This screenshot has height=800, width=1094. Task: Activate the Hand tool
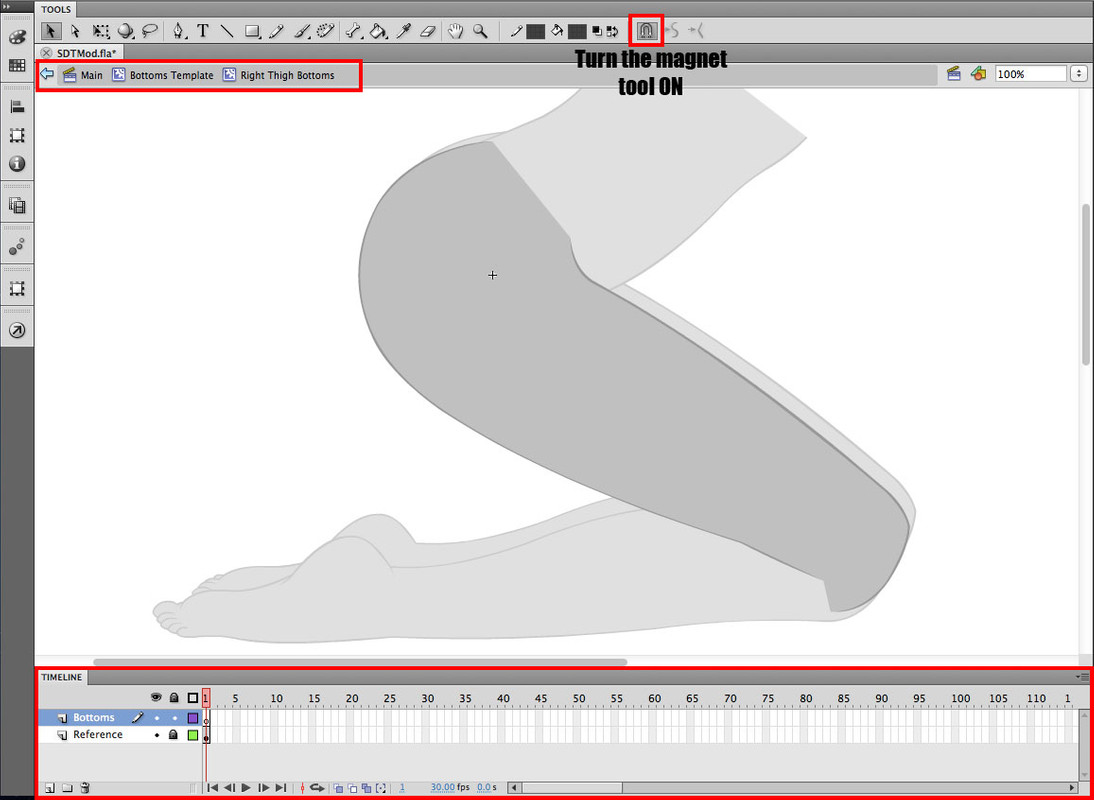456,31
